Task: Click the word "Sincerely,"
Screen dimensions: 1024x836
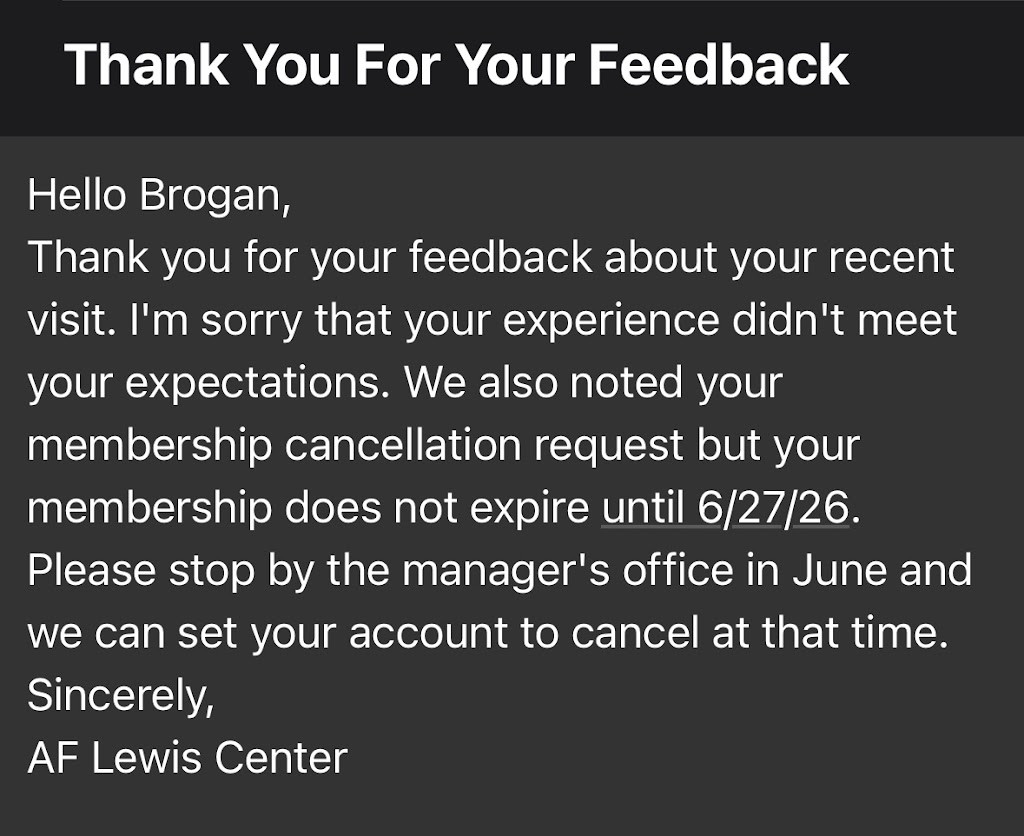Action: click(120, 695)
